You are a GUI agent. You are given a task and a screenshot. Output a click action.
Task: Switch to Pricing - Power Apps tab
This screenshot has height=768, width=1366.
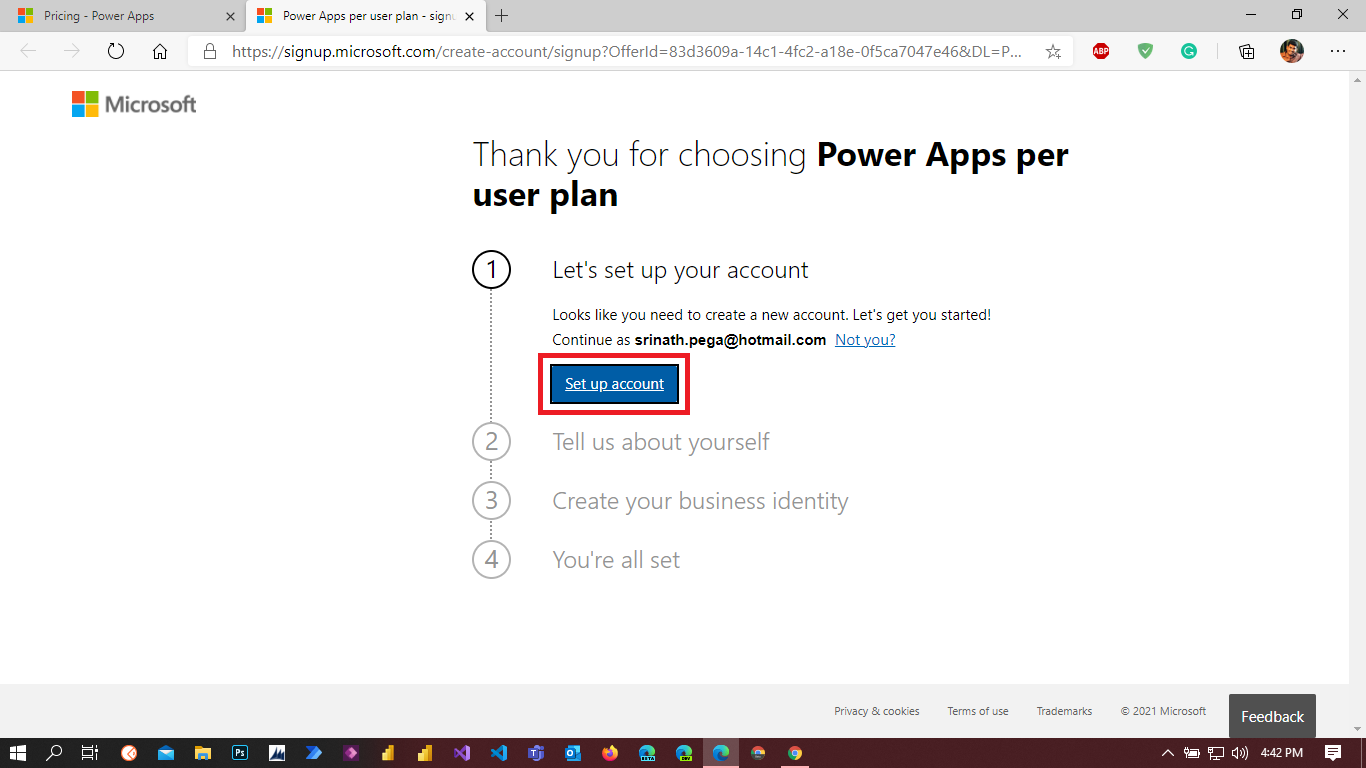click(100, 16)
